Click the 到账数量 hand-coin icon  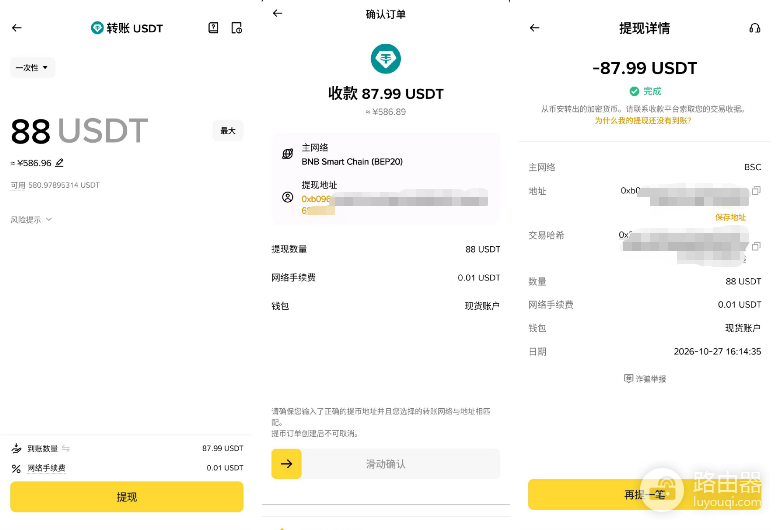click(x=16, y=448)
